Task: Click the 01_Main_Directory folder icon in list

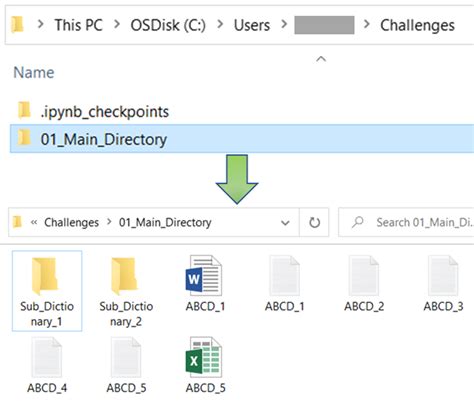Action: [24, 138]
